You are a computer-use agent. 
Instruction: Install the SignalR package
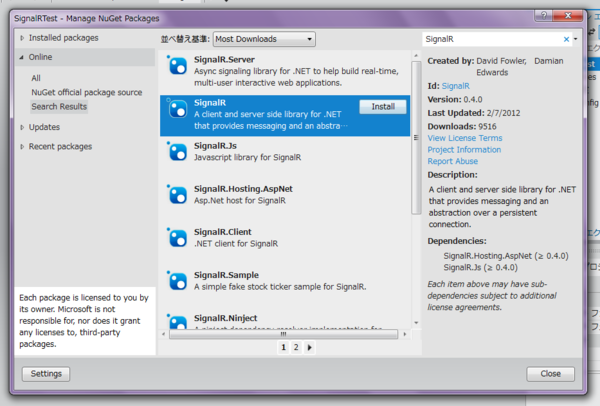(x=383, y=106)
